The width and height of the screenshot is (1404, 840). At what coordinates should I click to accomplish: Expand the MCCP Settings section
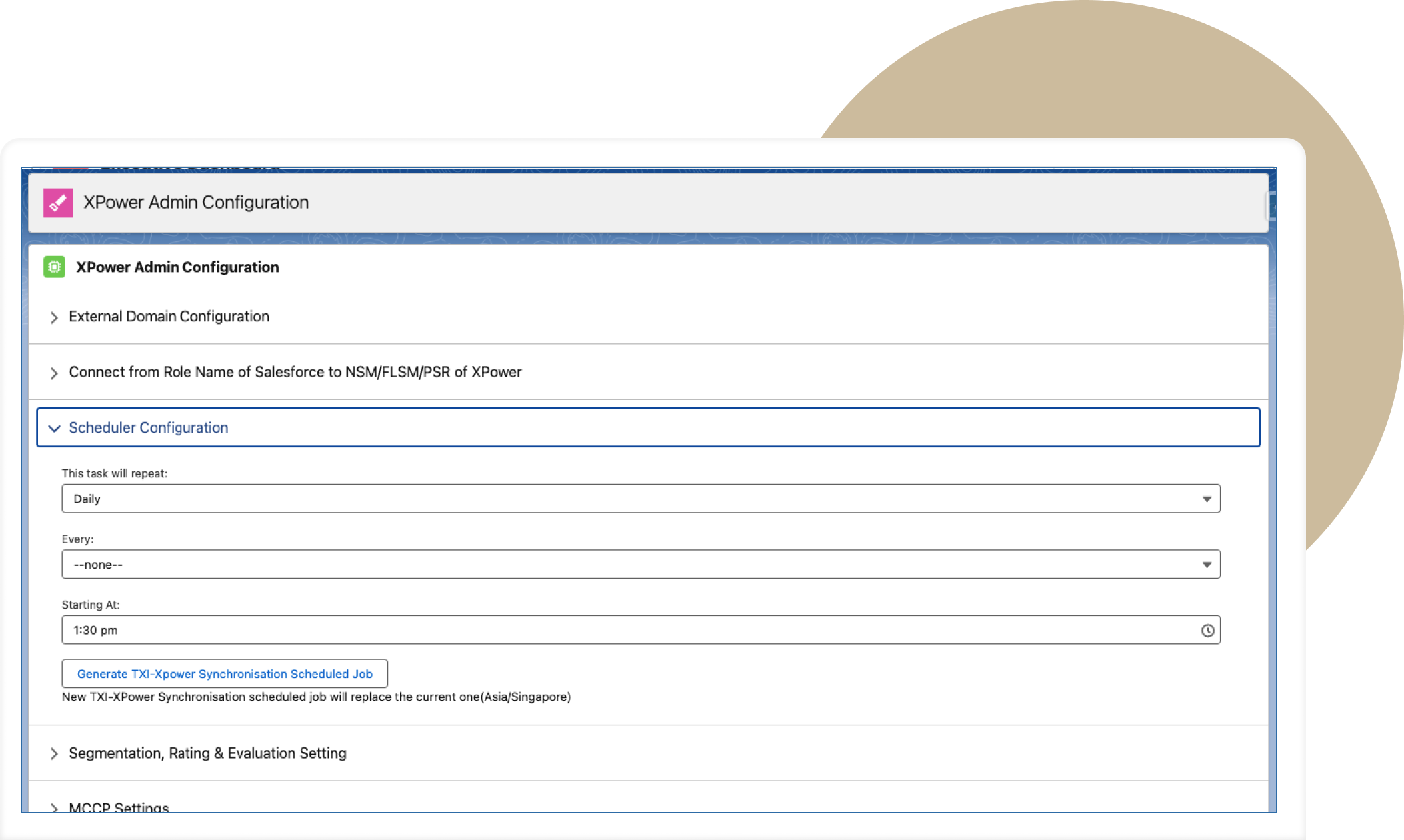[119, 807]
